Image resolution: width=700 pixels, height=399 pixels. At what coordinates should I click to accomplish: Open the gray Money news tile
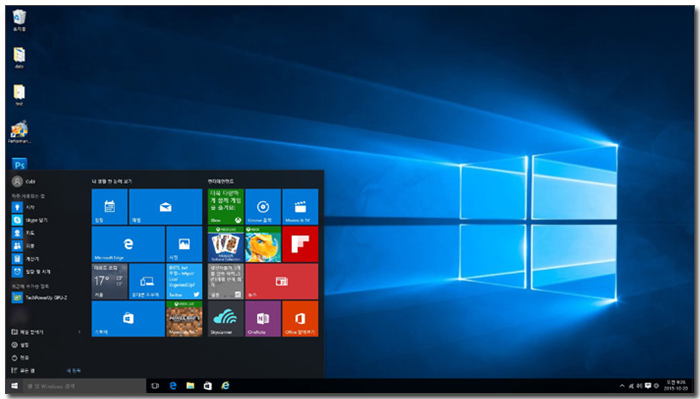pos(225,281)
